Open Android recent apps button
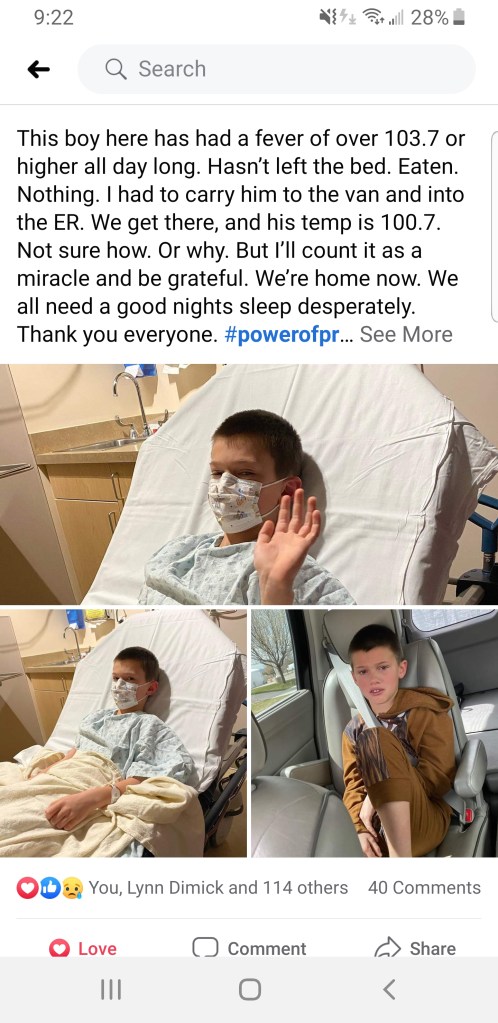 click(x=110, y=990)
